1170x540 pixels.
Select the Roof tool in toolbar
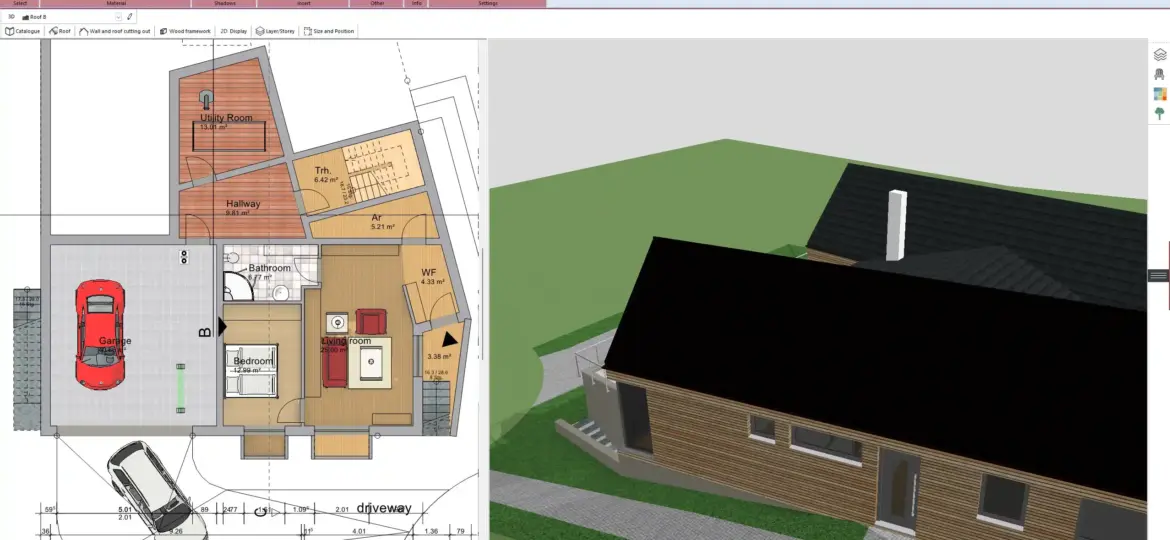pos(60,31)
